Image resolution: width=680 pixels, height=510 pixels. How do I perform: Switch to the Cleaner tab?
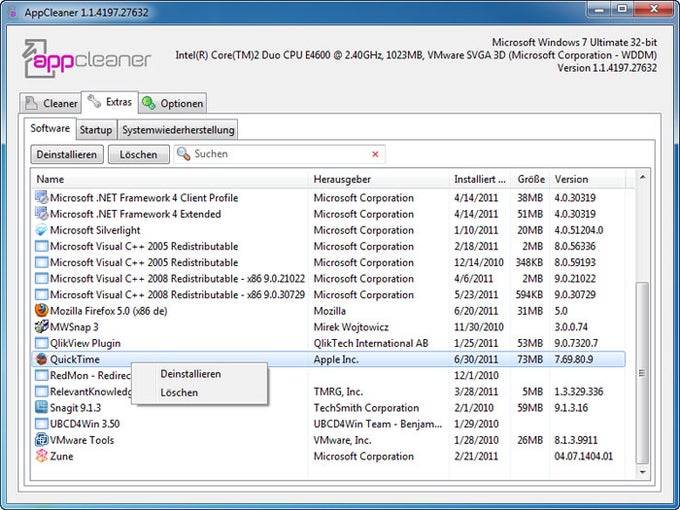[51, 103]
